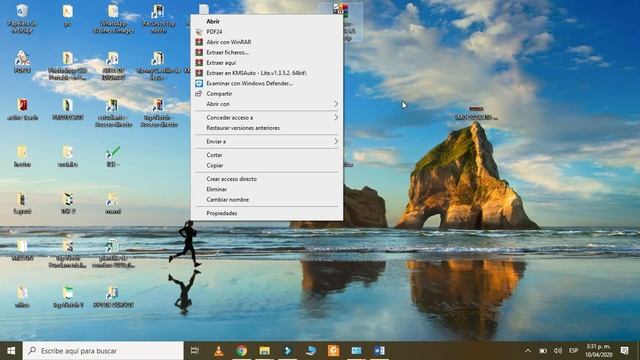Open the clock showing 3:31 p. m.
640x360 pixels.
pos(599,351)
